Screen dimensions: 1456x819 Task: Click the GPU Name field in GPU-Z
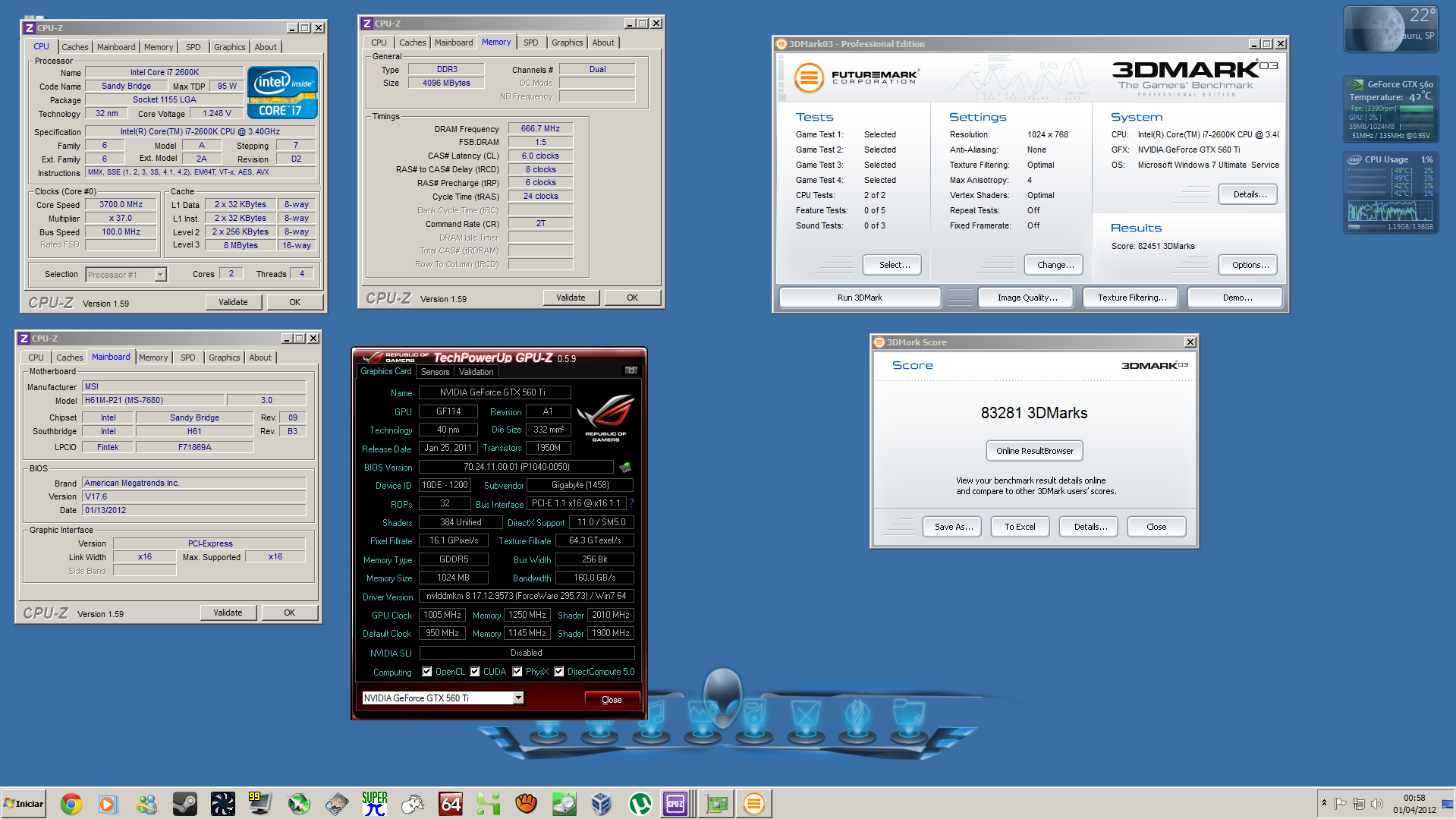(493, 392)
